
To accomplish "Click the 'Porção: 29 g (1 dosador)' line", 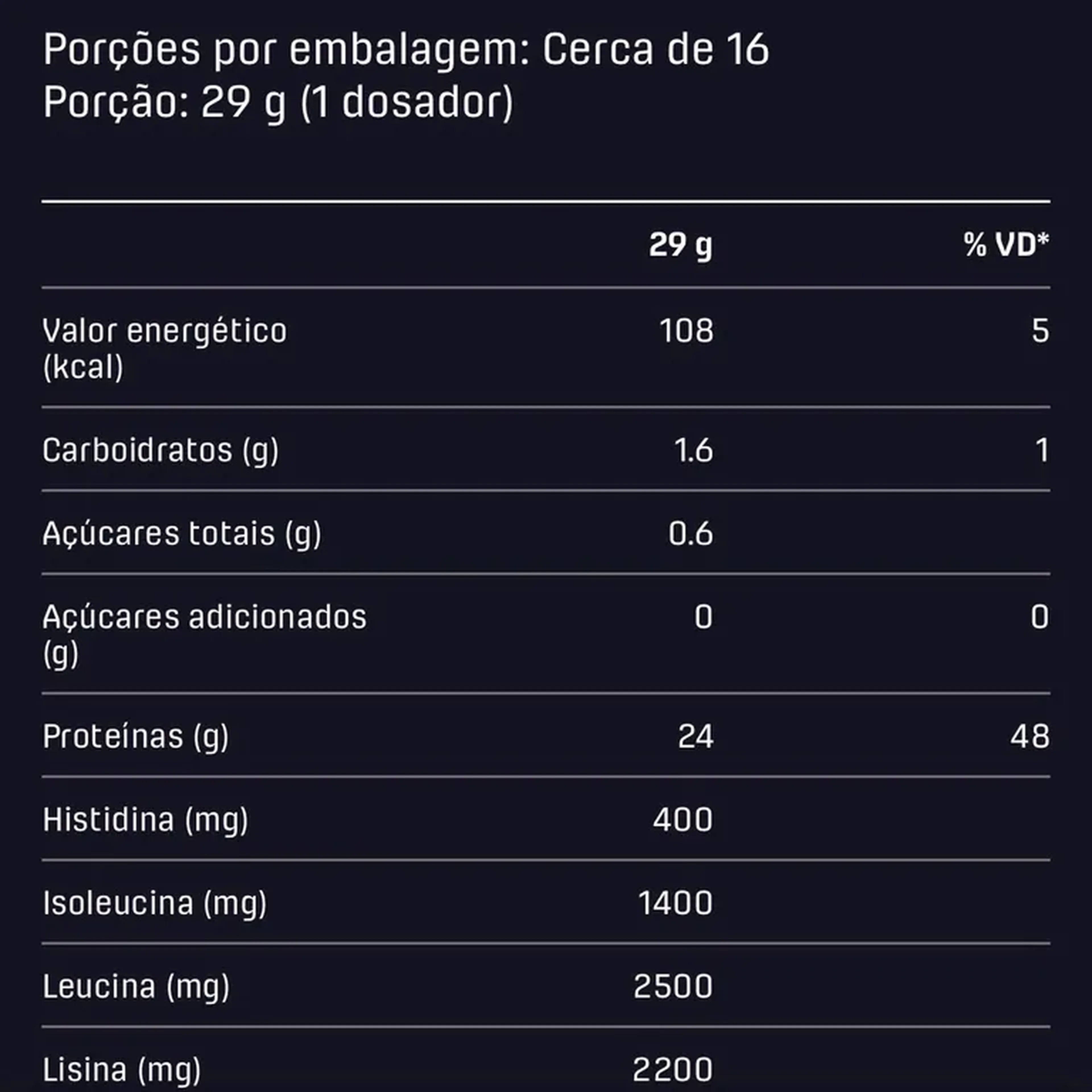I will pos(278,103).
